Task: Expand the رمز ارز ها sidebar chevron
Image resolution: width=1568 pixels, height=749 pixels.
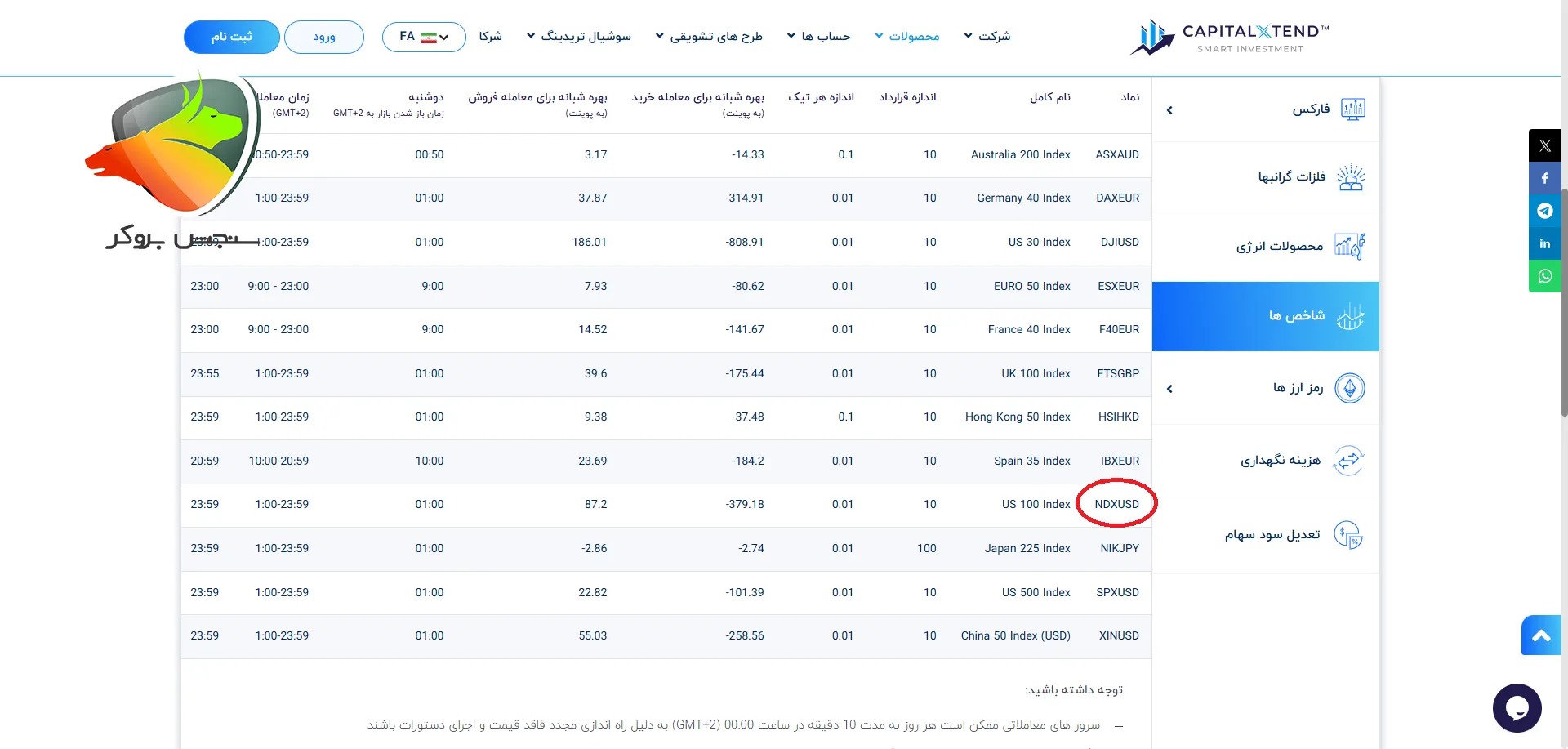Action: (1169, 389)
